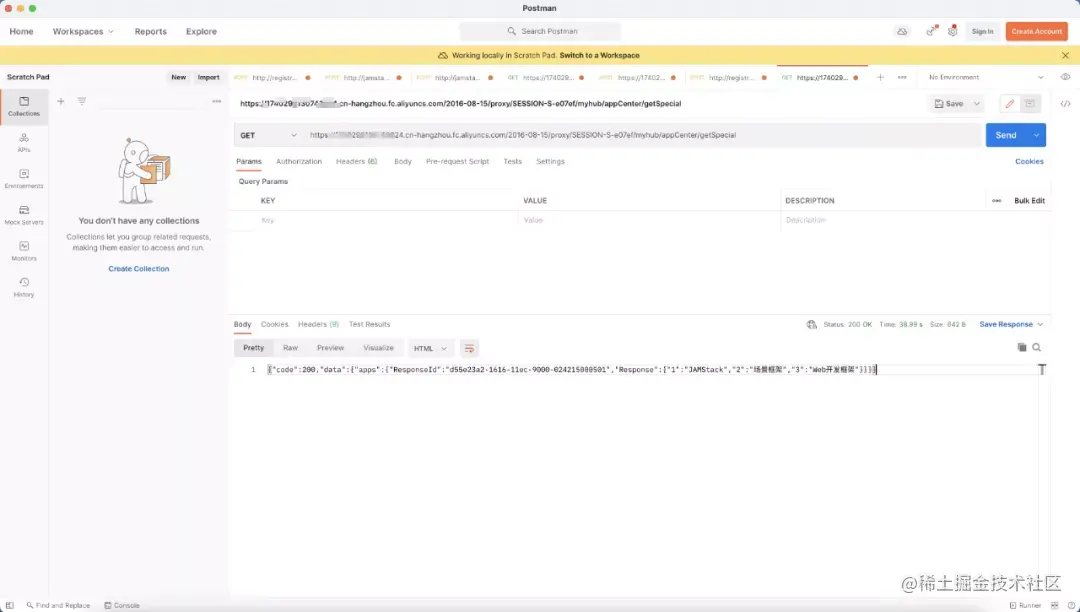The width and height of the screenshot is (1080, 612).
Task: Select the Params tab
Action: click(249, 162)
